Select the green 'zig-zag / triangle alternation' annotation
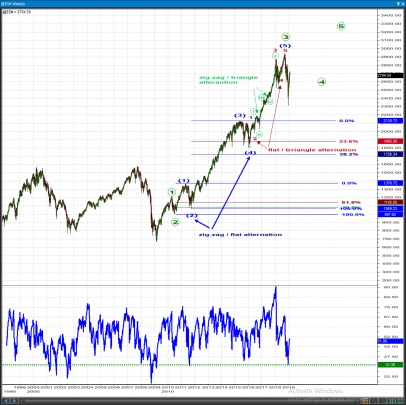This screenshot has width=406, height=405. coord(228,80)
